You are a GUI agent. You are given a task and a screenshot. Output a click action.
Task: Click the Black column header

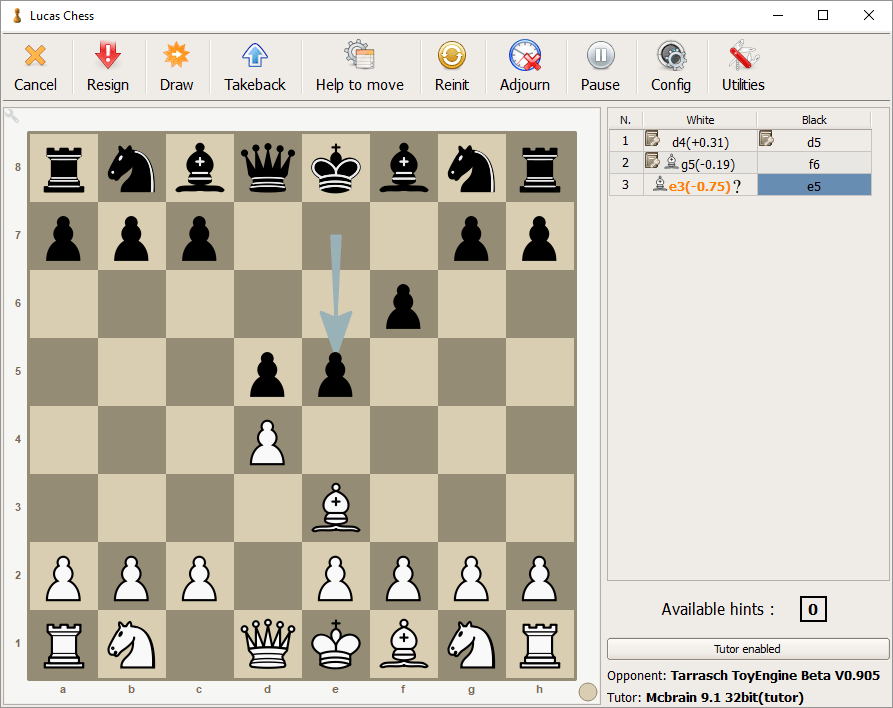pyautogui.click(x=814, y=120)
